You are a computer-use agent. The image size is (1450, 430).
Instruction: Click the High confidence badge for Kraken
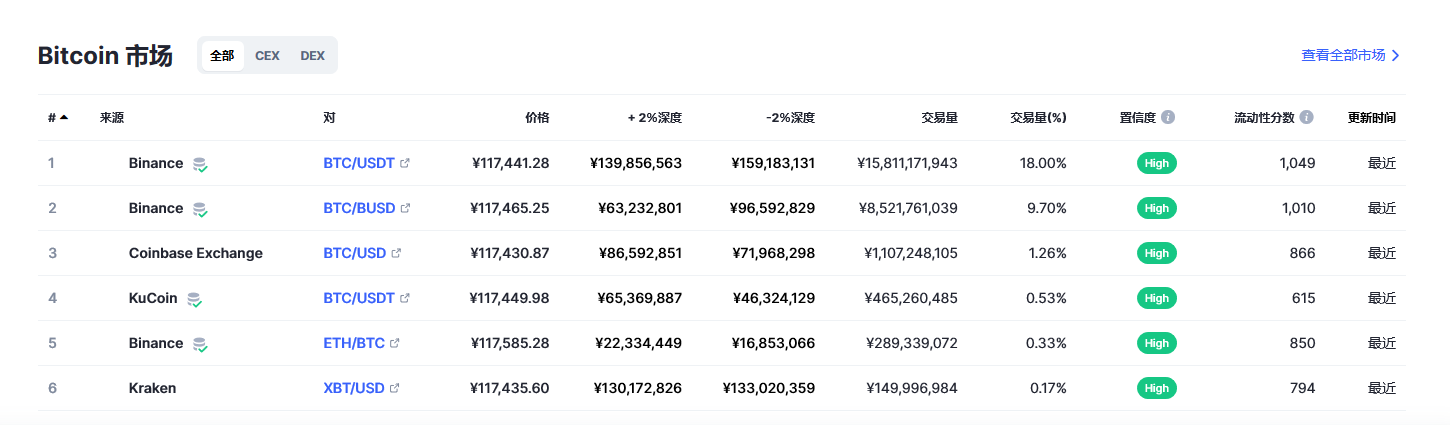(1157, 388)
